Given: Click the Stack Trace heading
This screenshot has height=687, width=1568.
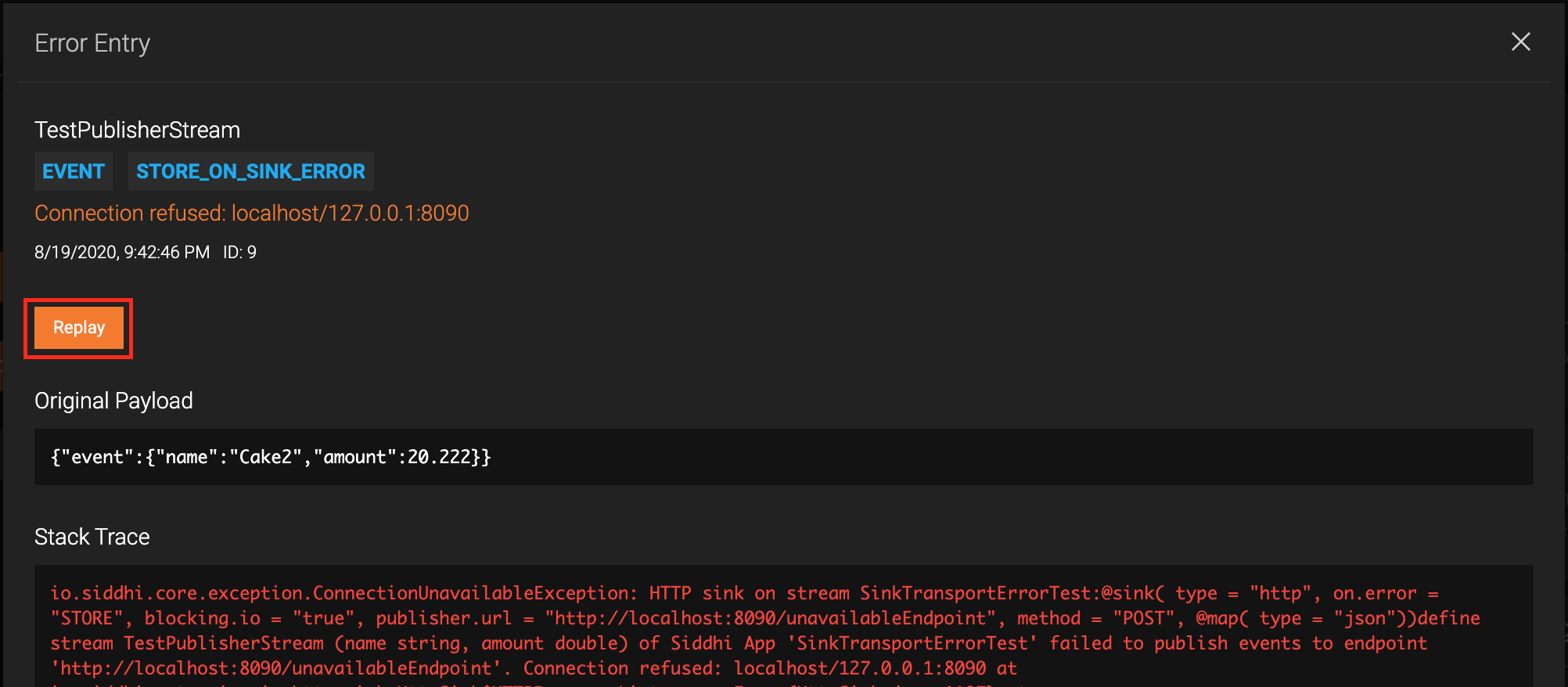Looking at the screenshot, I should point(92,537).
